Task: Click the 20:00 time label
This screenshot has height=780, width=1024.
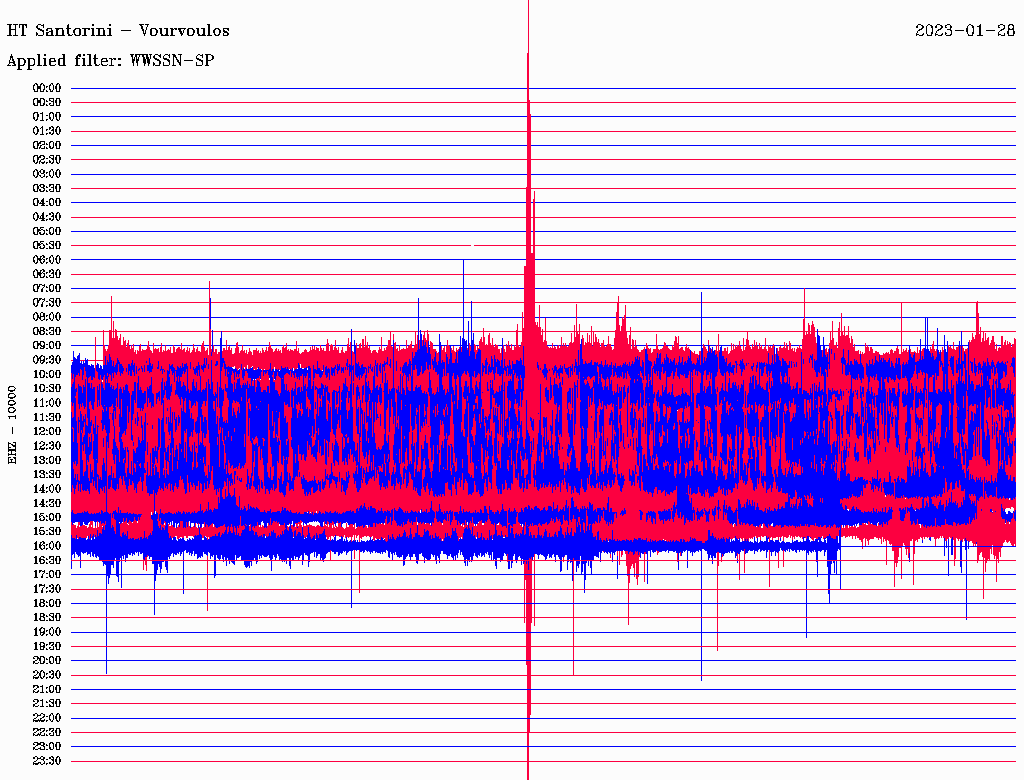Action: coord(47,661)
